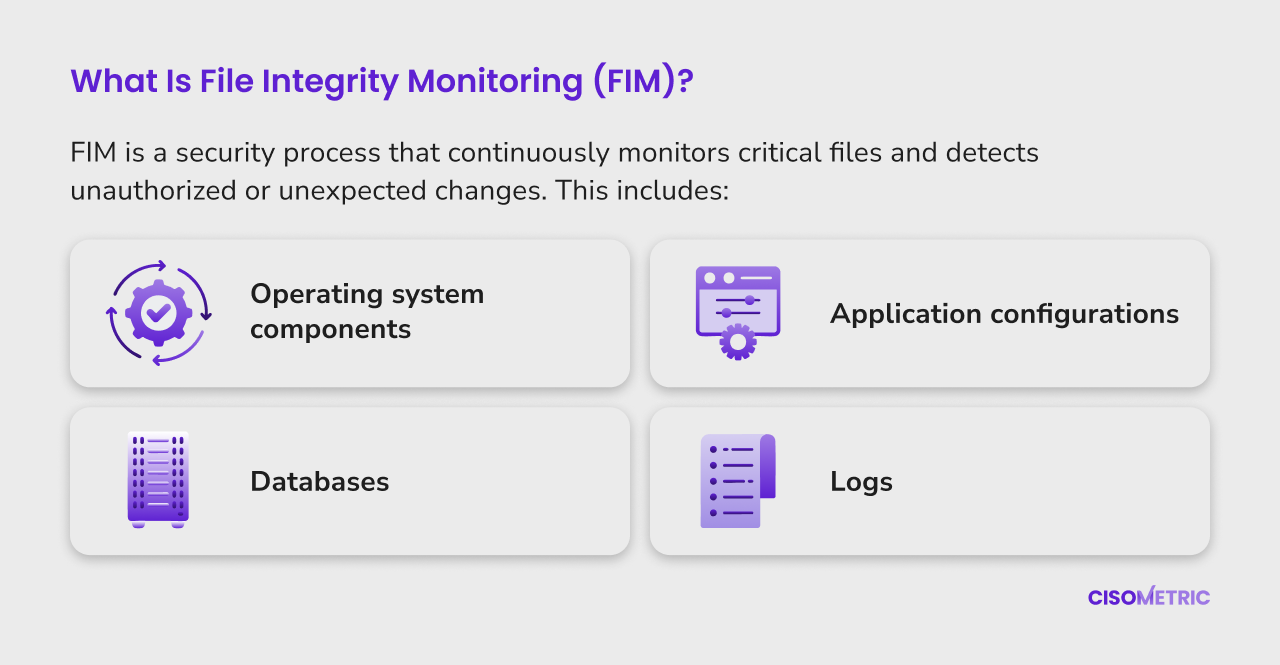1280x665 pixels.
Task: Select the Operating system components card
Action: (350, 313)
